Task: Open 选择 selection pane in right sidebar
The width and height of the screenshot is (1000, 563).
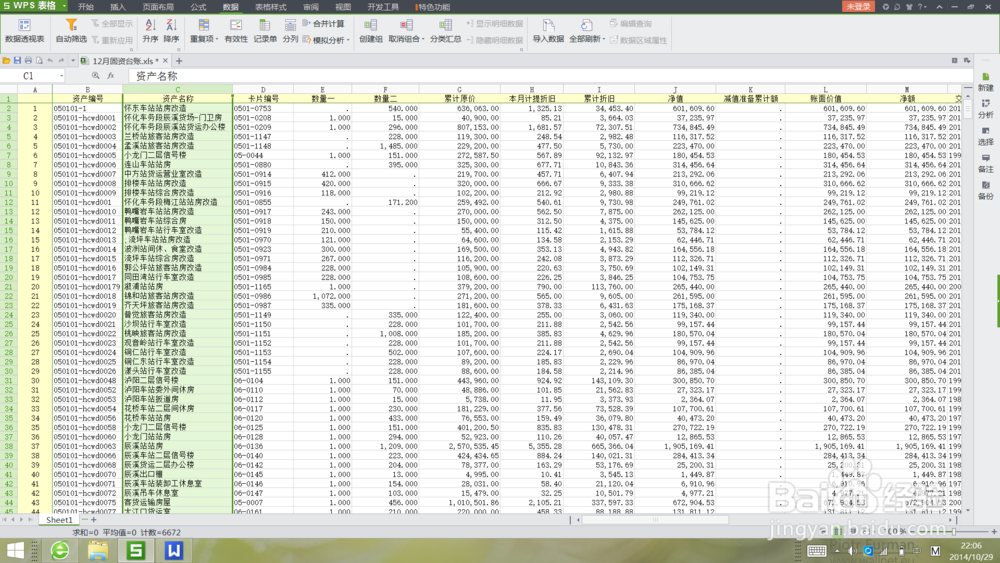Action: [x=986, y=136]
